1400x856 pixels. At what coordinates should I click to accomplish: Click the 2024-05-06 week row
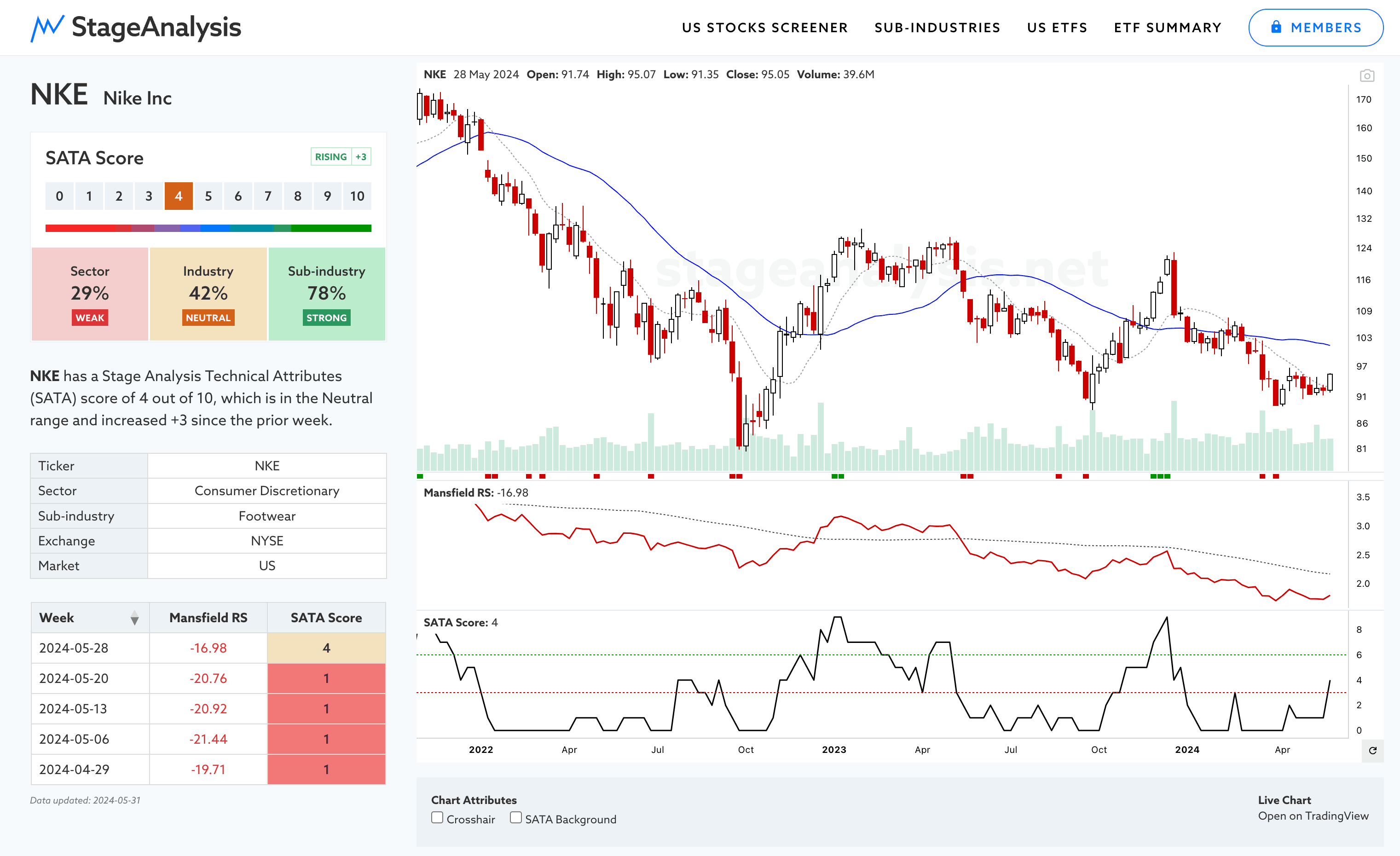tap(208, 739)
